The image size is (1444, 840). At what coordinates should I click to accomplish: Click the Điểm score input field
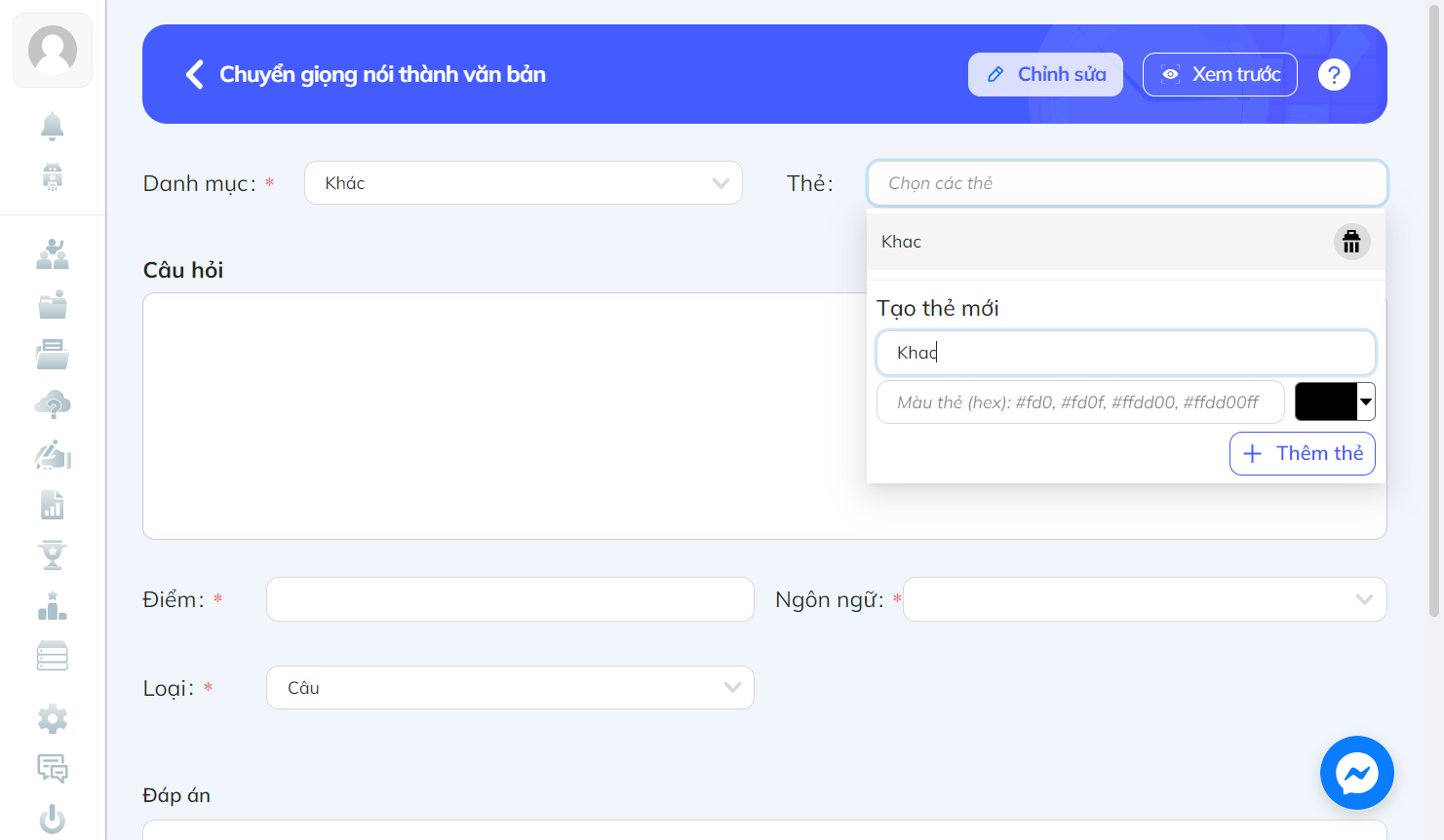coord(510,599)
